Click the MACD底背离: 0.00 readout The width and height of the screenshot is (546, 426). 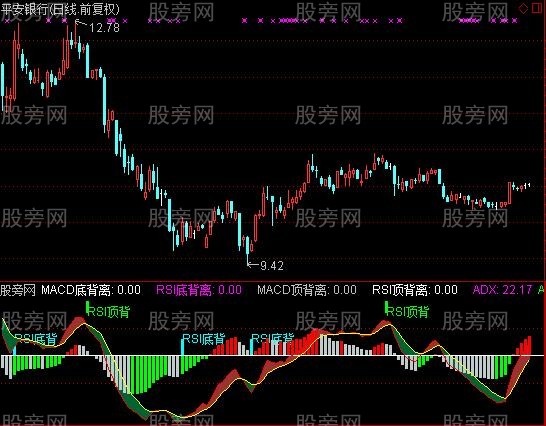coord(91,290)
